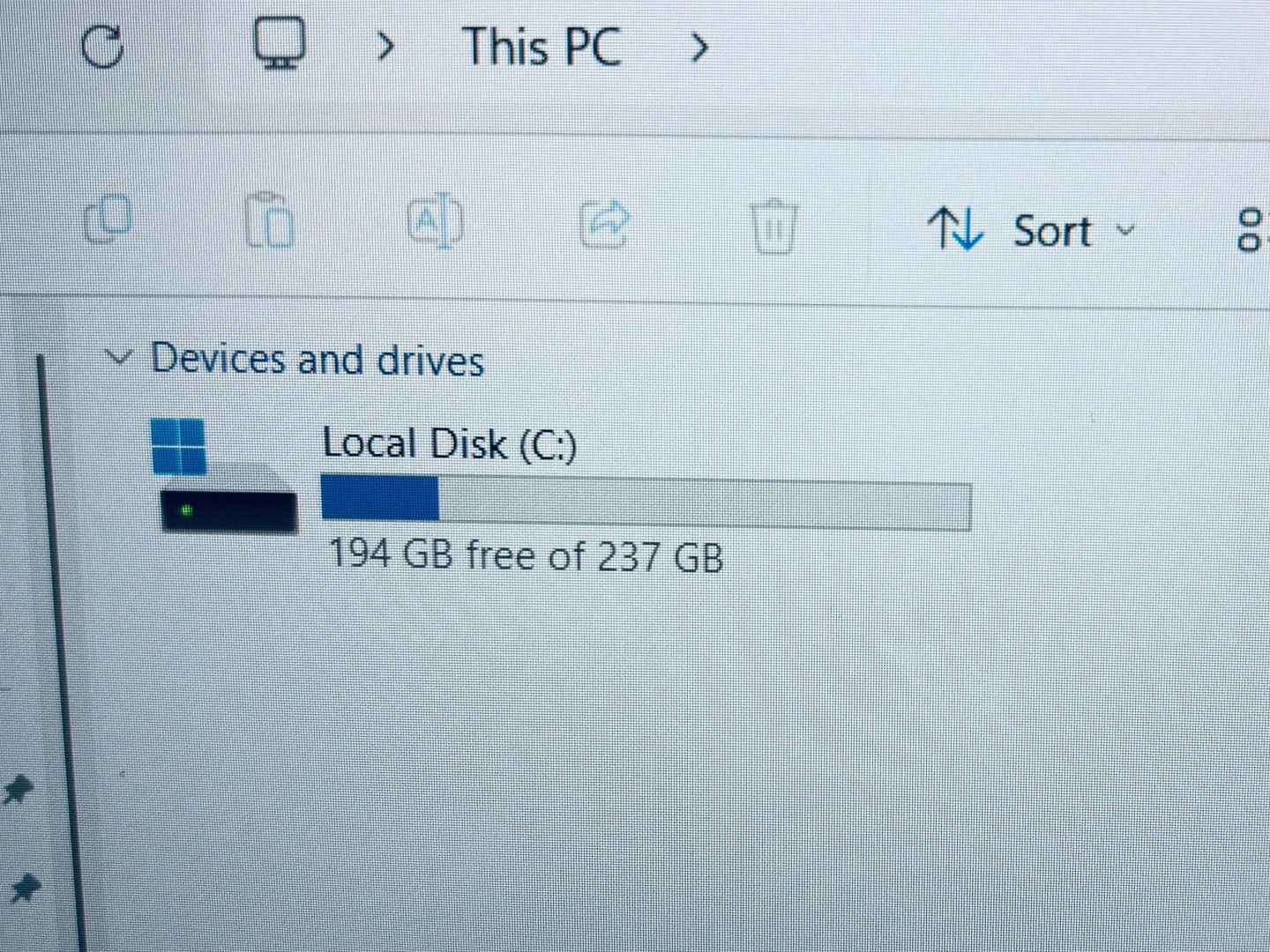The height and width of the screenshot is (952, 1270).
Task: Collapse the Devices and drives group chevron
Action: click(x=118, y=358)
